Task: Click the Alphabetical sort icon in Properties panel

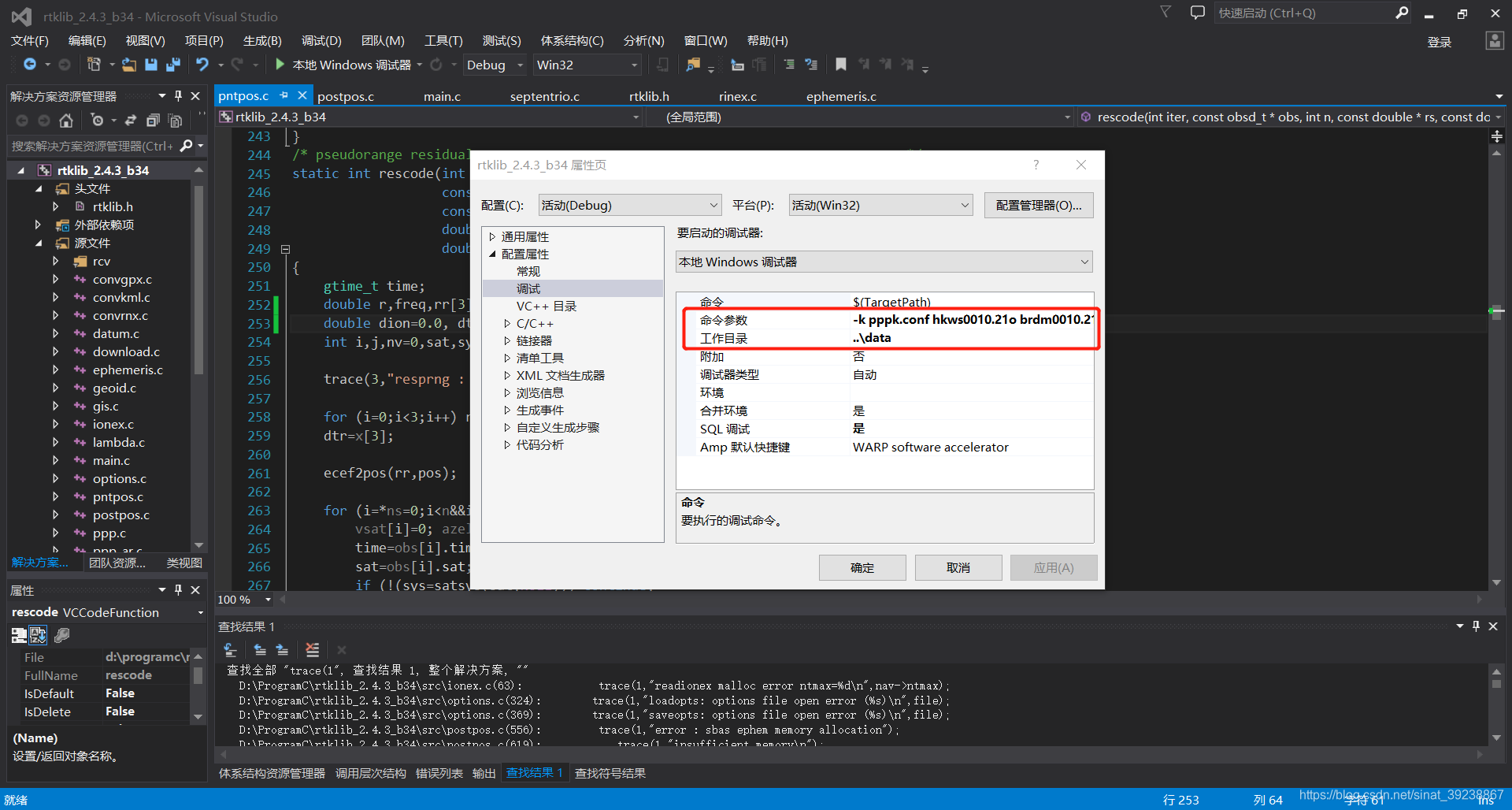Action: (38, 635)
